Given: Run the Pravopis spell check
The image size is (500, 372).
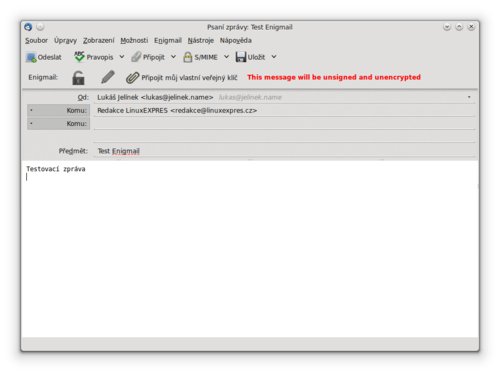Looking at the screenshot, I should tap(79, 57).
